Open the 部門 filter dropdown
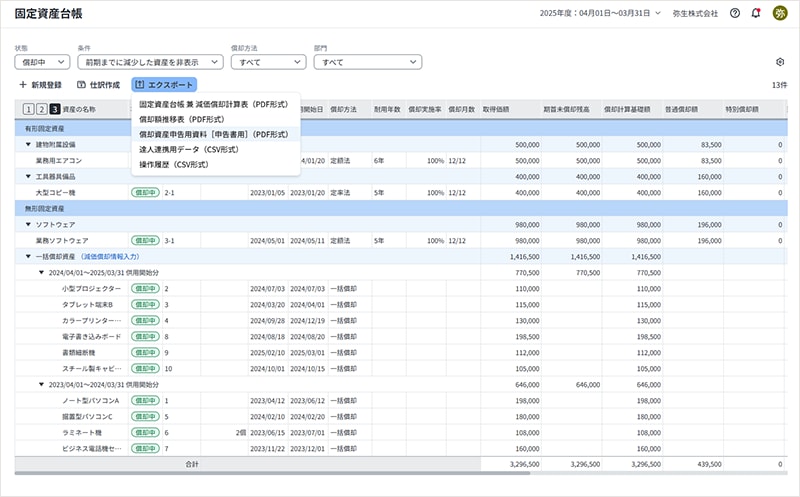Viewport: 800px width, 497px height. [368, 62]
